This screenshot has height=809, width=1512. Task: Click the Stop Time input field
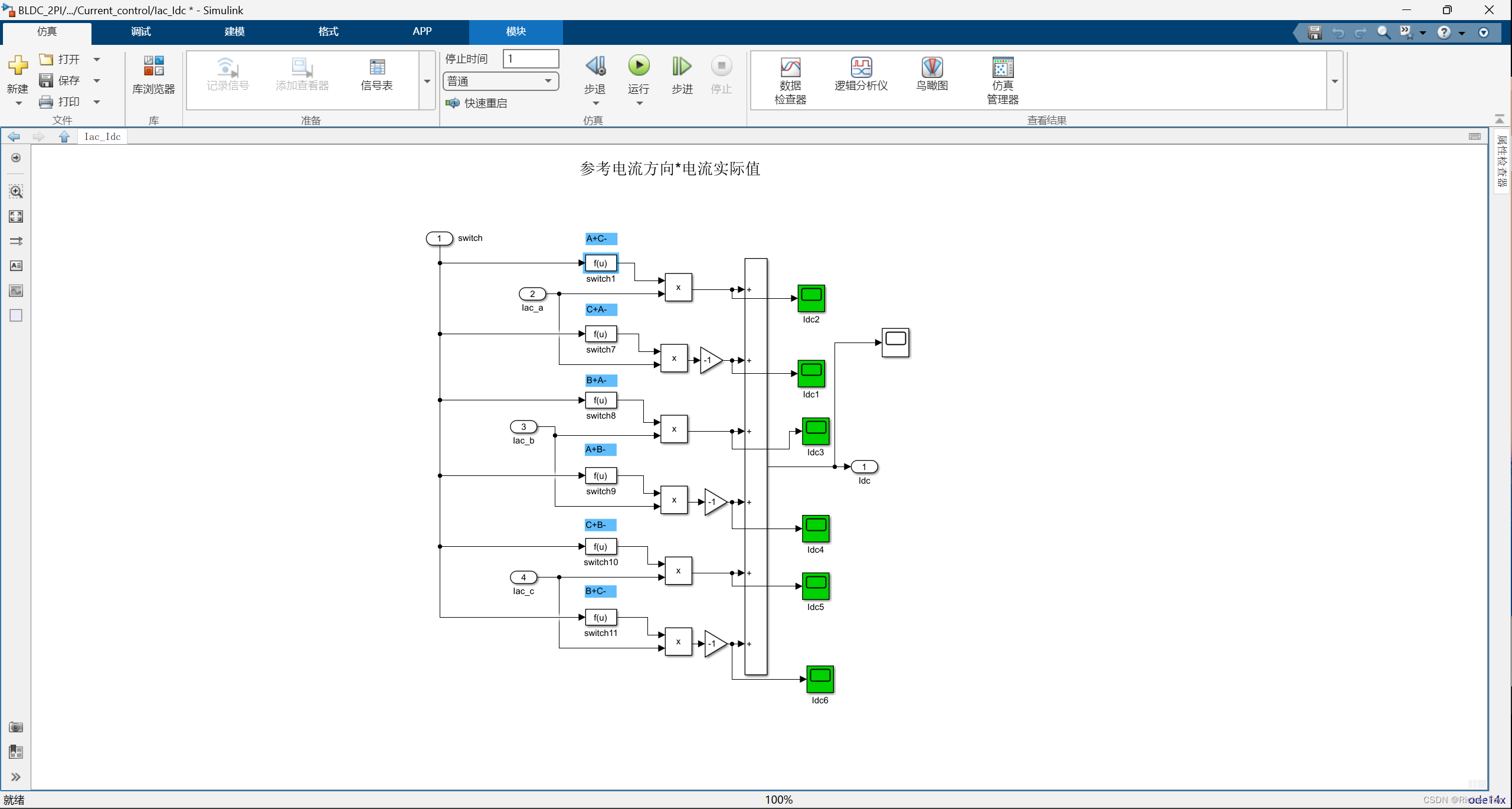(x=530, y=58)
